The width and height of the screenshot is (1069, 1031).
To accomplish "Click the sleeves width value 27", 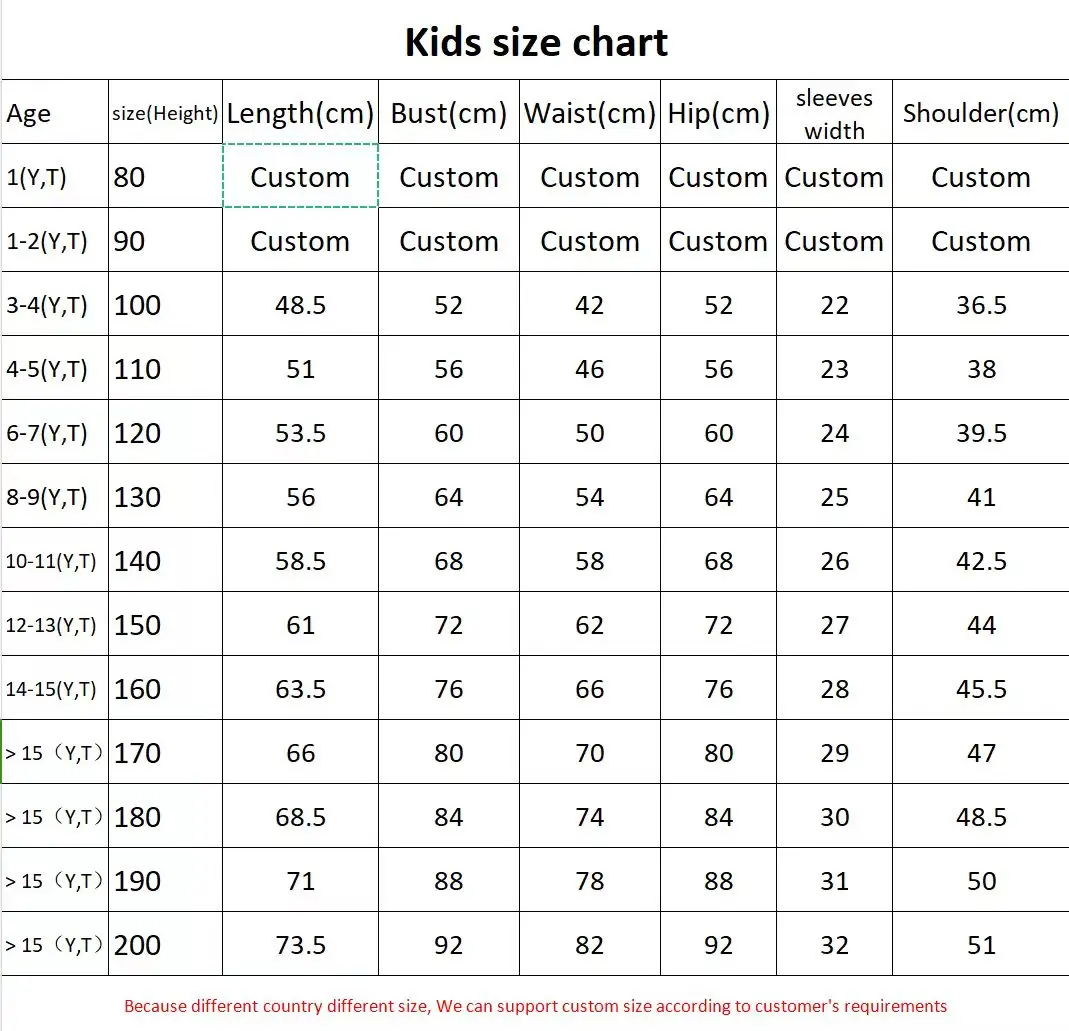I will pos(834,625).
